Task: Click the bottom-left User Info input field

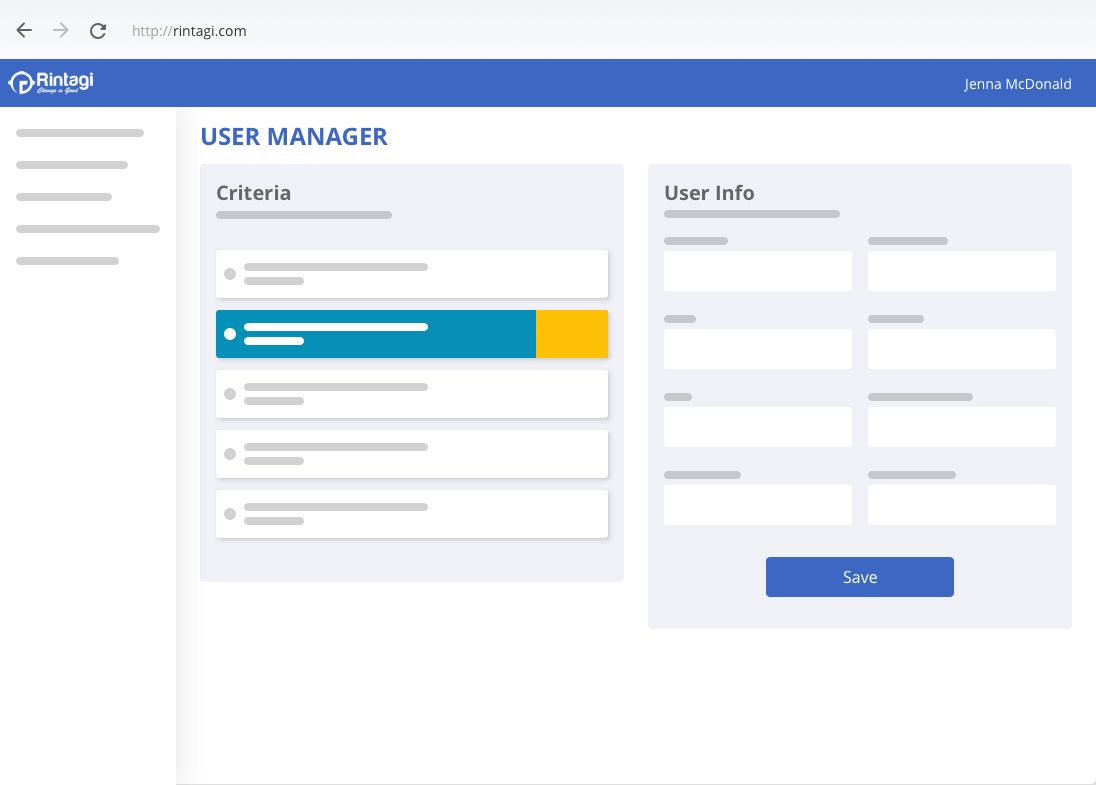Action: [x=757, y=505]
